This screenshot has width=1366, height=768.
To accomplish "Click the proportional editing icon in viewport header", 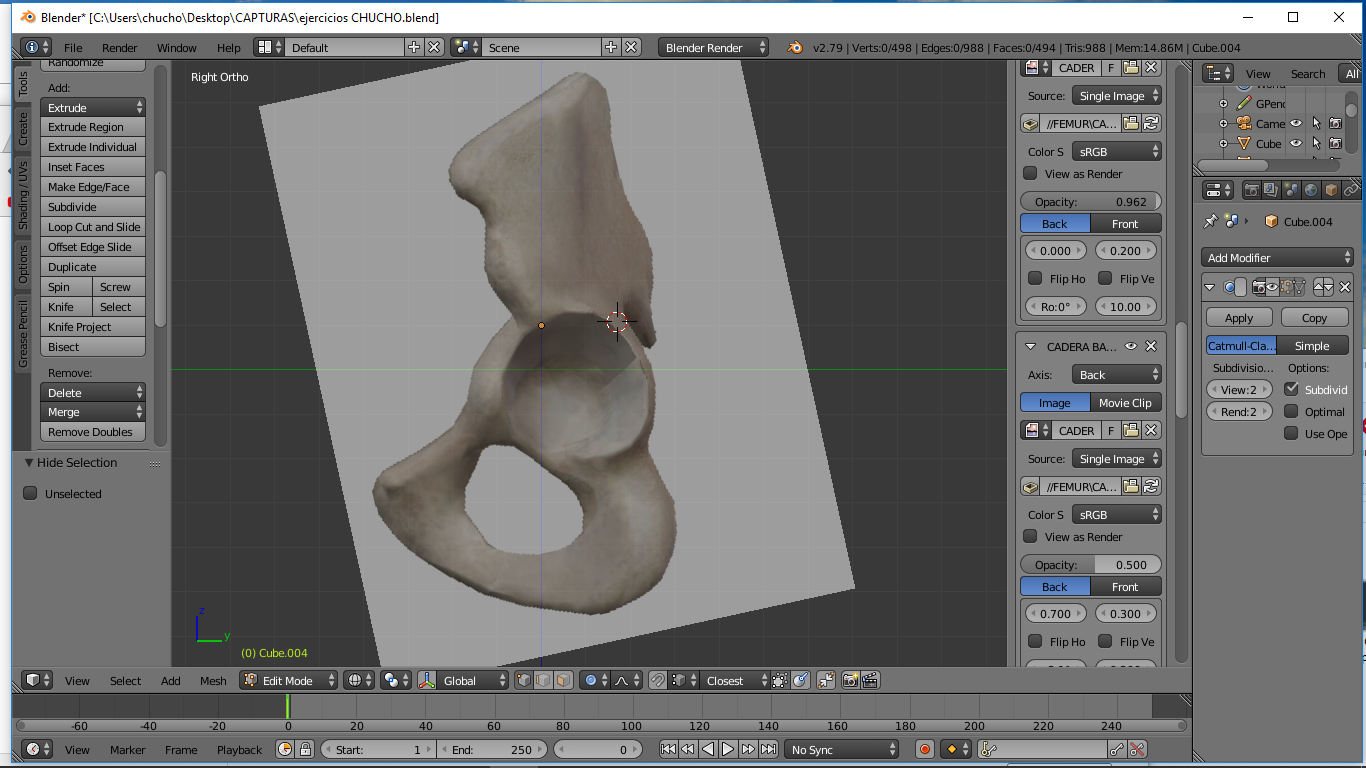I will coord(590,681).
